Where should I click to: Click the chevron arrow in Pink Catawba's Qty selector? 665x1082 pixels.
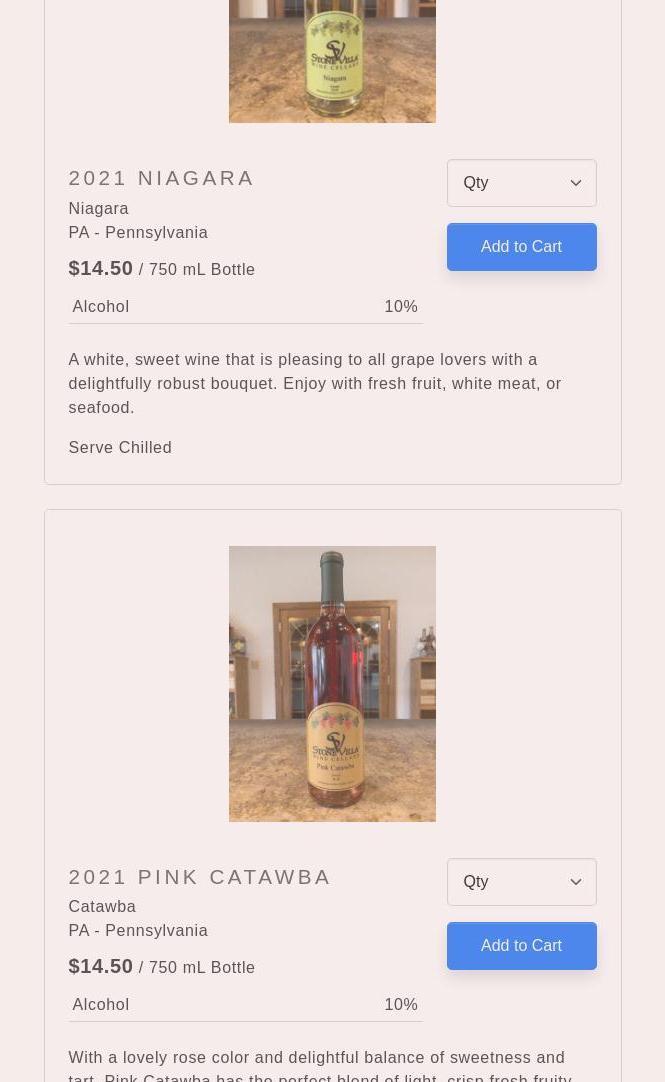(576, 882)
